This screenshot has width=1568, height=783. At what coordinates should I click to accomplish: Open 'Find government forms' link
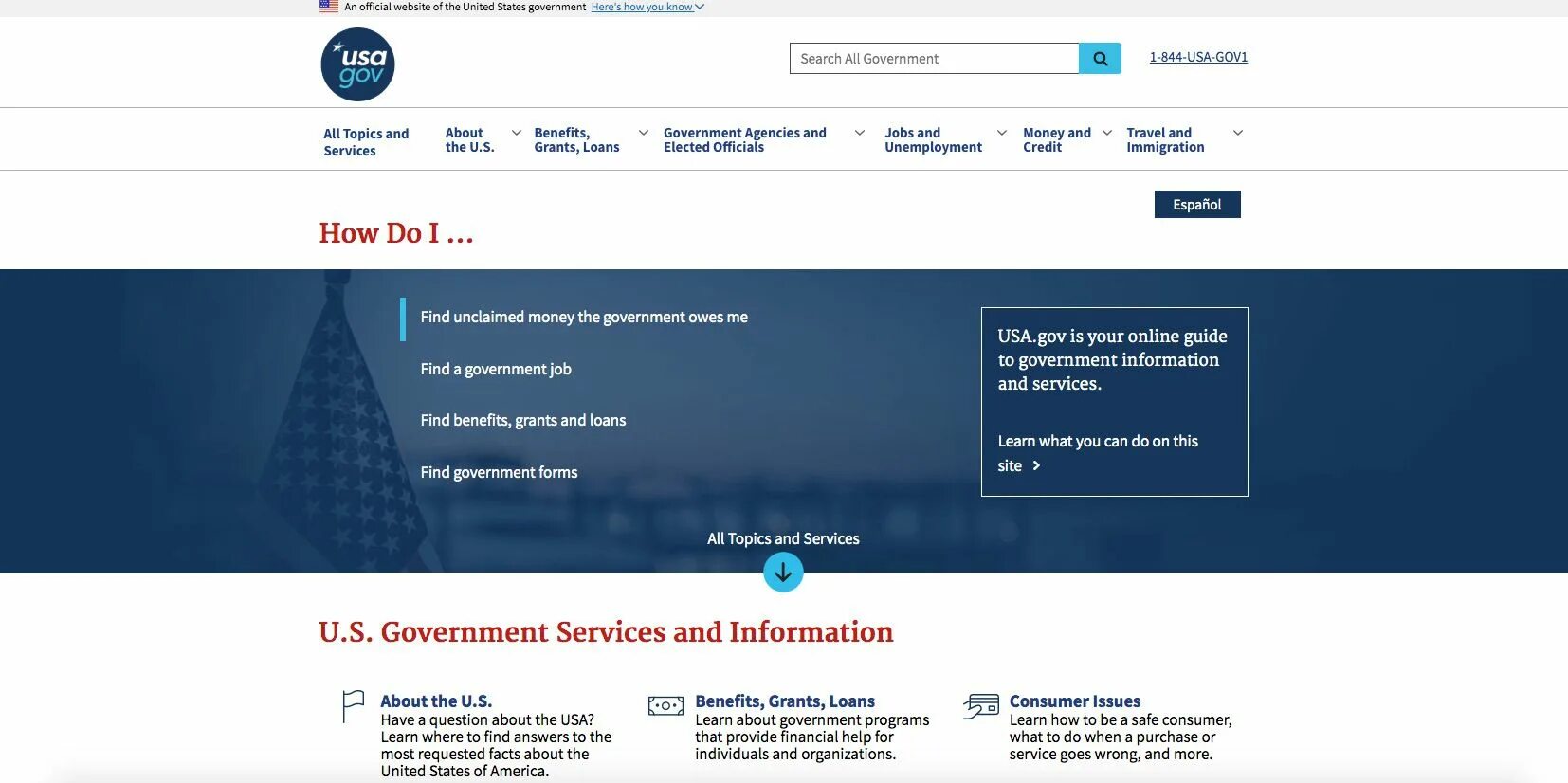tap(499, 472)
